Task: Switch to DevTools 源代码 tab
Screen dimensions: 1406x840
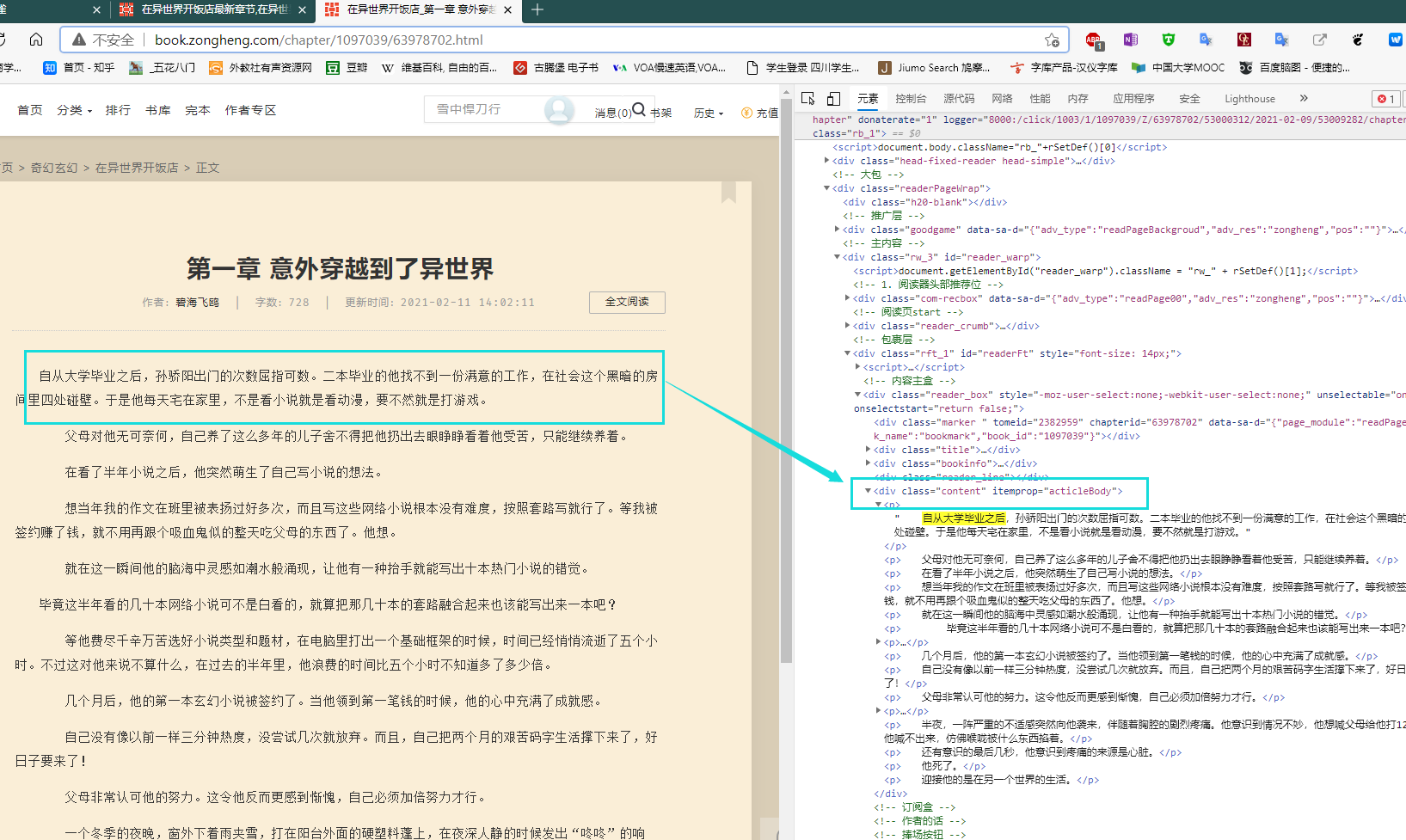Action: tap(959, 98)
